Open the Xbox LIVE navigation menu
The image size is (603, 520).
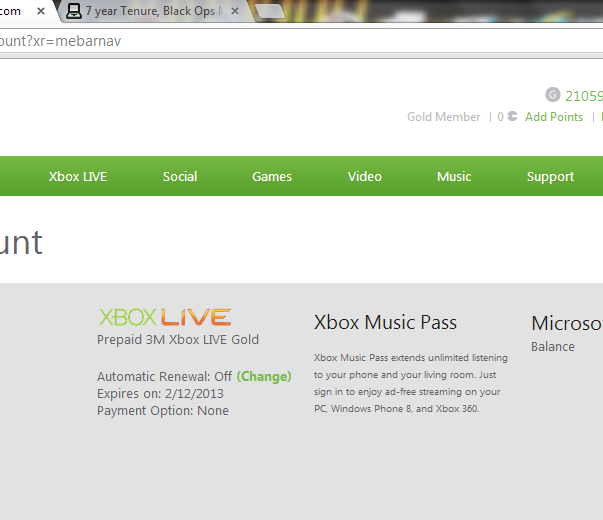[x=78, y=177]
